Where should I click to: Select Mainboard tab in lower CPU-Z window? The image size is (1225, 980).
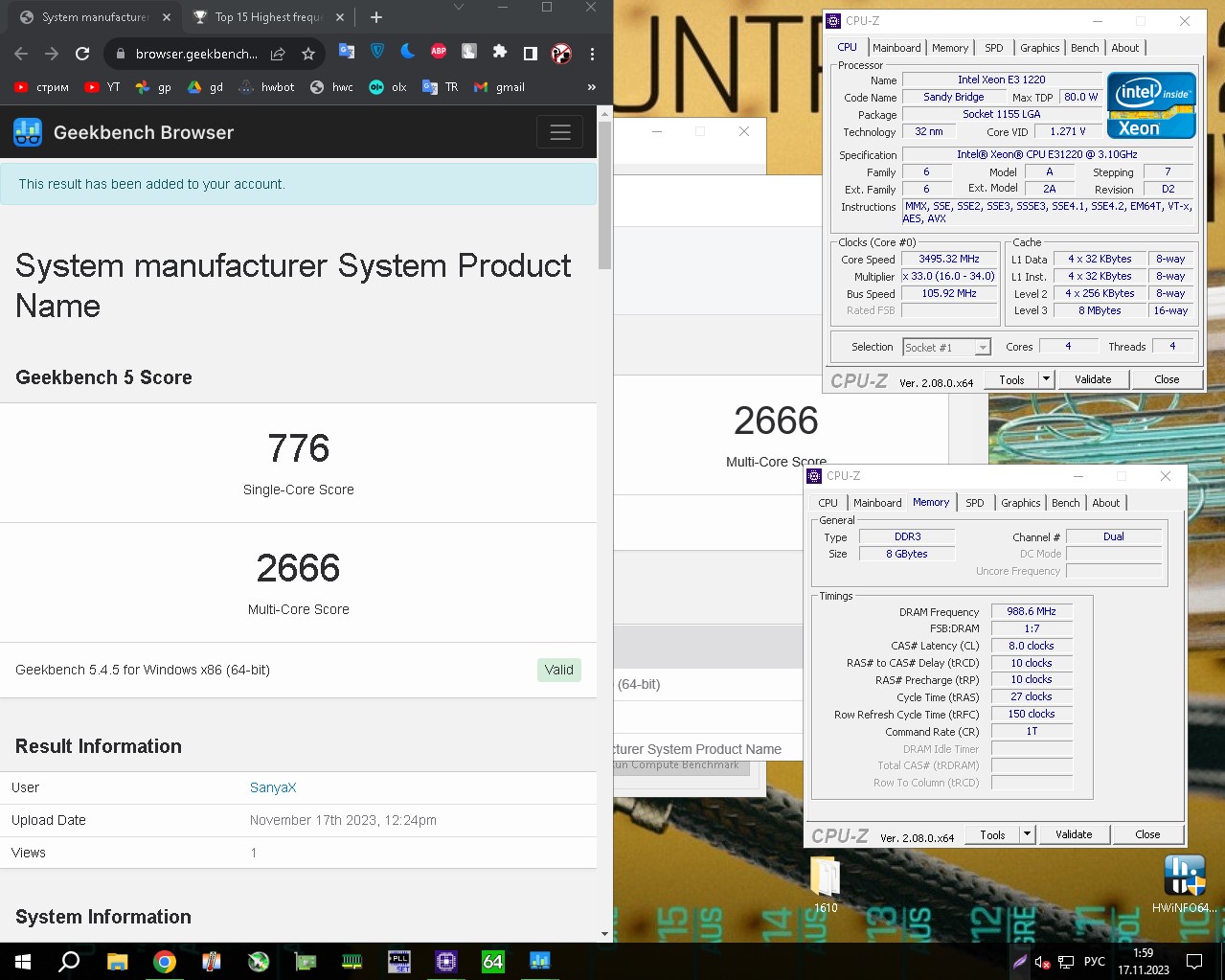[x=877, y=503]
